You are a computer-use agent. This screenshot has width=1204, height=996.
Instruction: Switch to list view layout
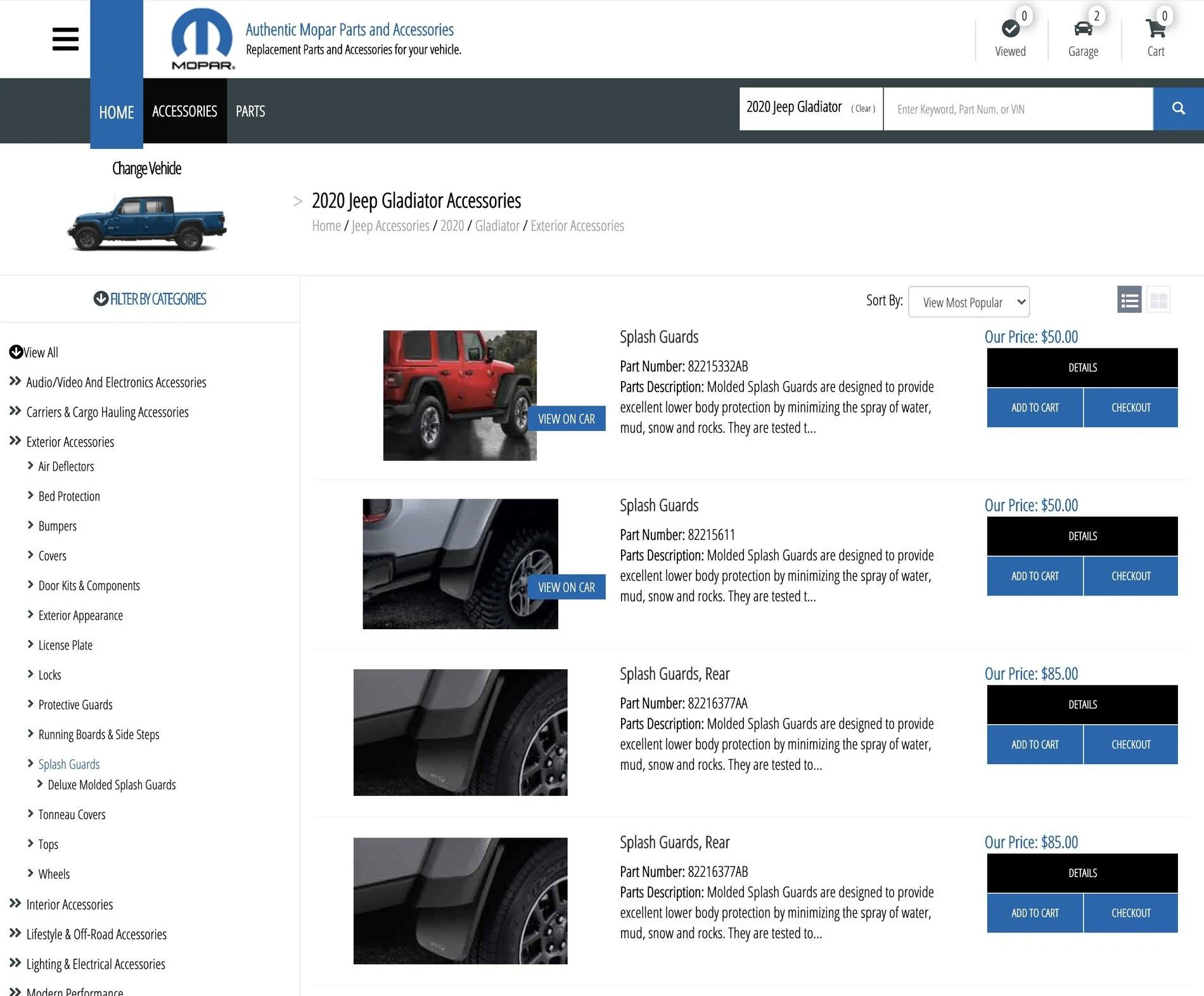[1129, 300]
